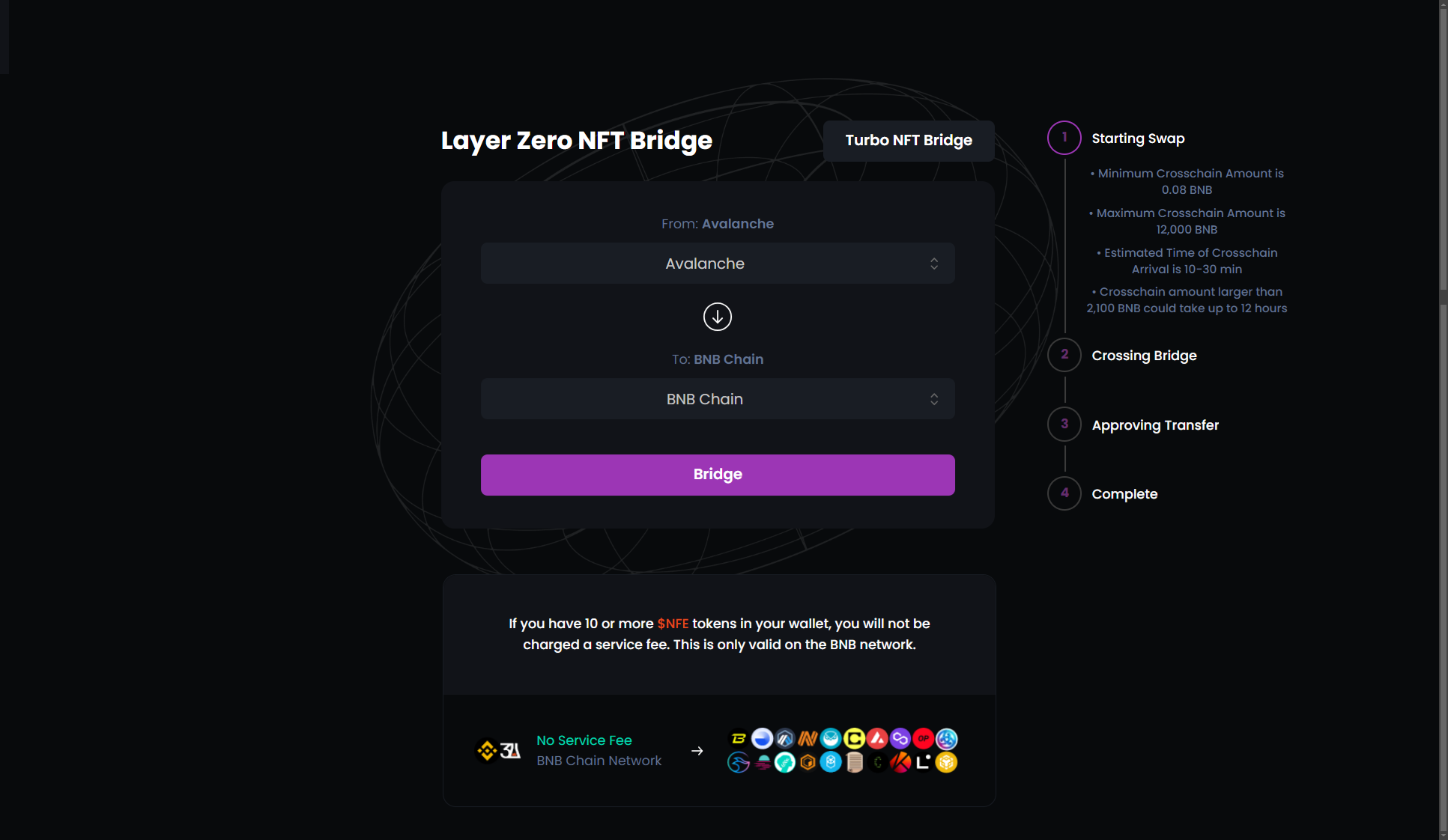This screenshot has height=840, width=1448.
Task: Pick the black L Linea icon
Action: click(923, 762)
